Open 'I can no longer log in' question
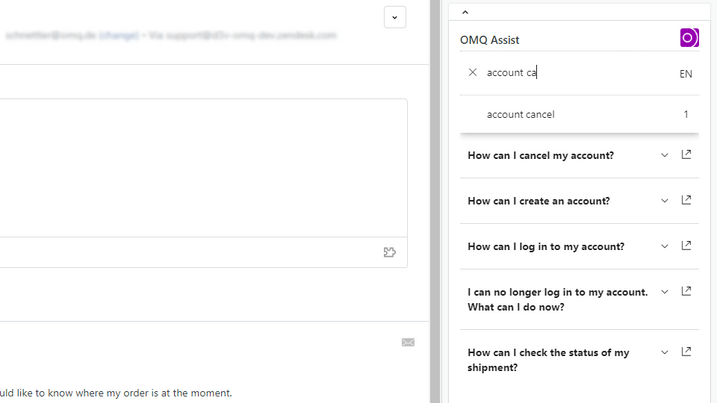Viewport: 717px width, 403px height. point(557,300)
